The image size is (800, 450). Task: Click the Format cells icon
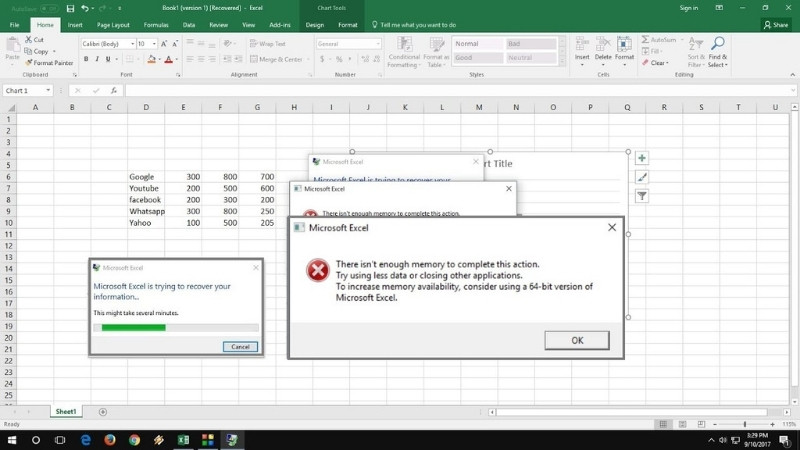click(x=624, y=44)
